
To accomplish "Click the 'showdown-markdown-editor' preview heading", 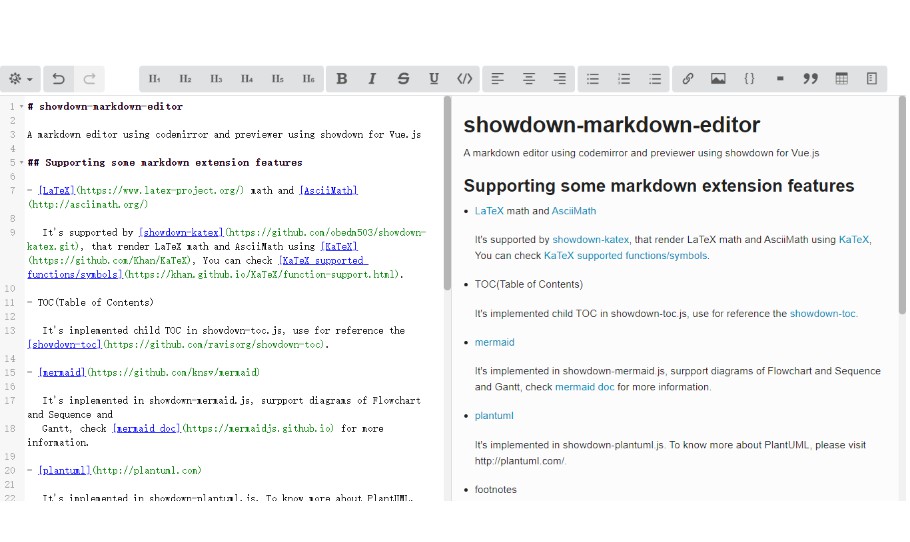I will [x=612, y=125].
